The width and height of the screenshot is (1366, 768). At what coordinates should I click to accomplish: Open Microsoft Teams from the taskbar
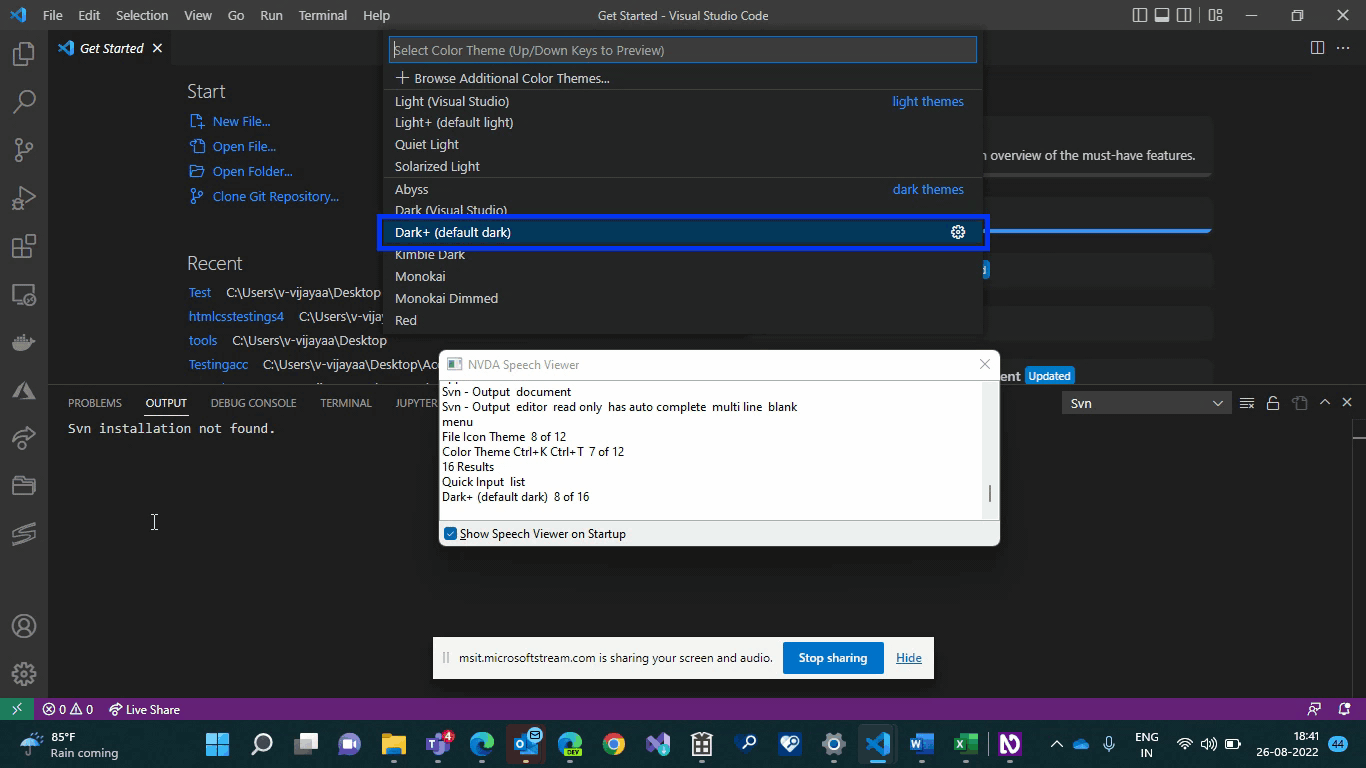438,744
